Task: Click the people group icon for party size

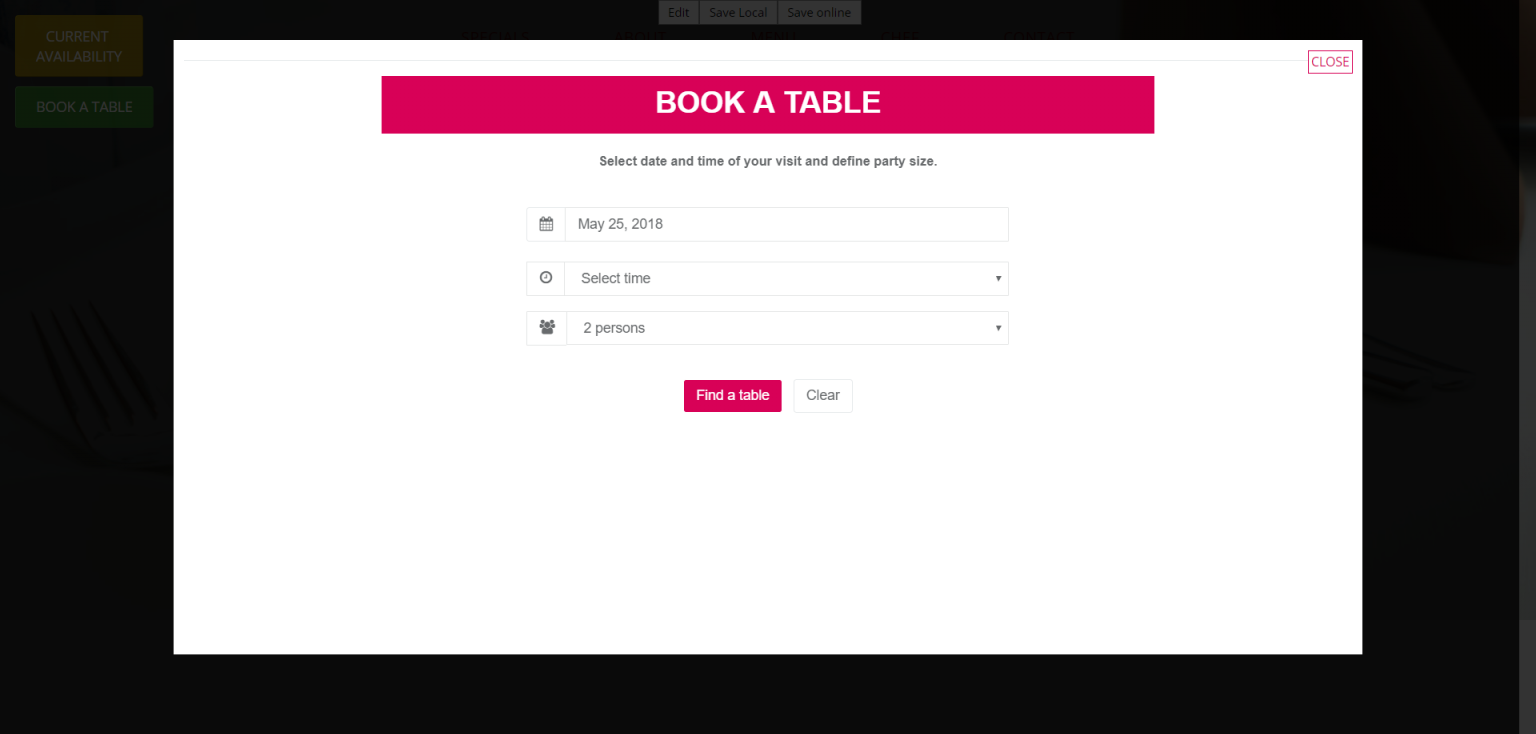Action: pyautogui.click(x=547, y=328)
